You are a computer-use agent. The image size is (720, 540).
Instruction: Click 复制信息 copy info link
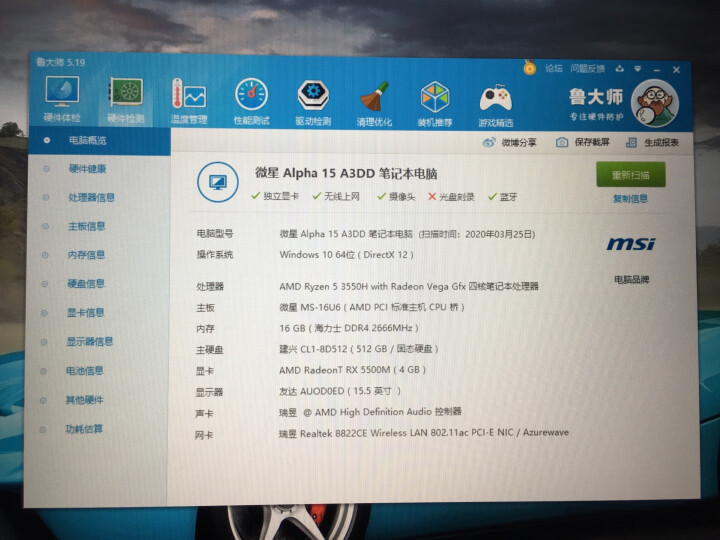(630, 199)
